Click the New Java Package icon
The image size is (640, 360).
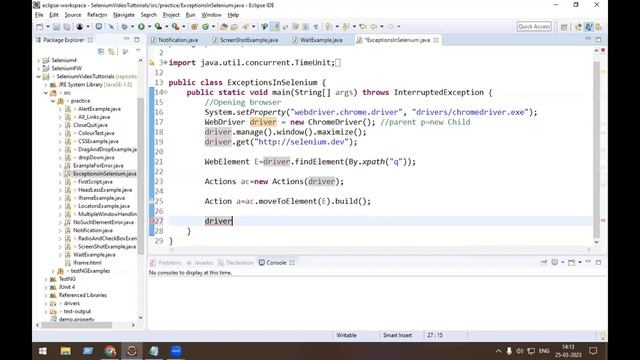194,27
